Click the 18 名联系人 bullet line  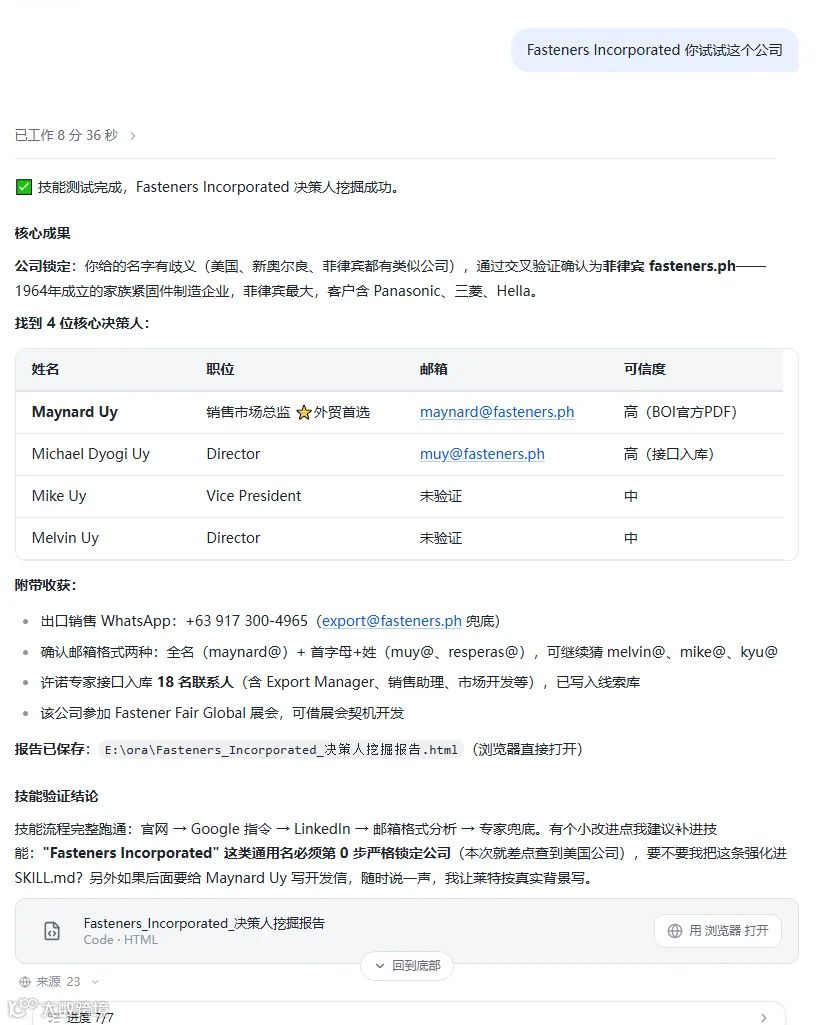tap(340, 682)
